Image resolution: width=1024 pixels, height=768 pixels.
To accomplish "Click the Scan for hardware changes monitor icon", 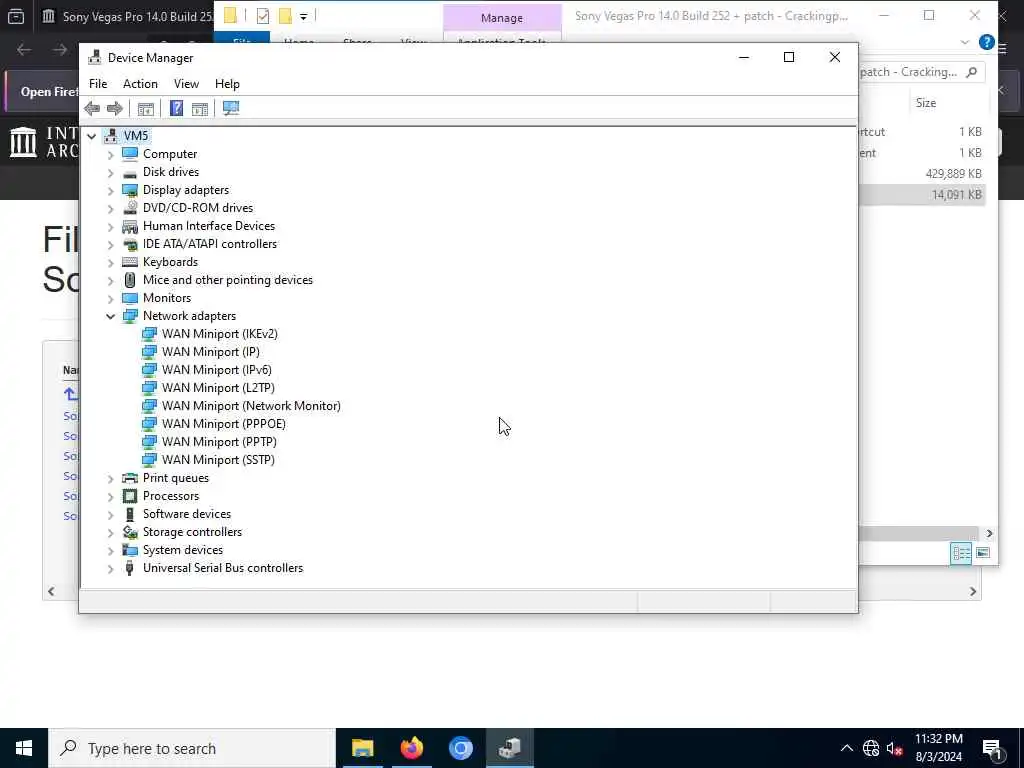I will tap(231, 108).
